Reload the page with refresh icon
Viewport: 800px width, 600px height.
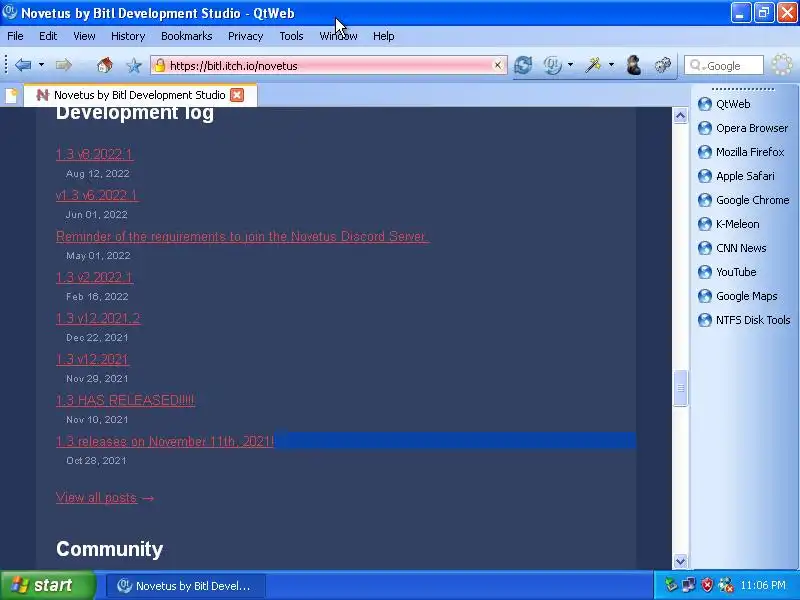[x=523, y=65]
